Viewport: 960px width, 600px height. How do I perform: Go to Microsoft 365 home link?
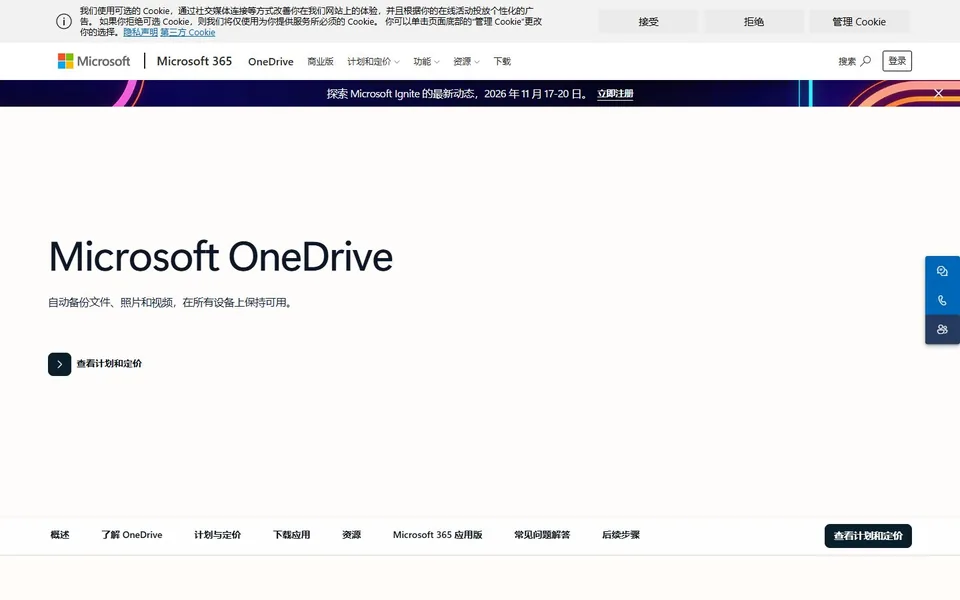click(x=194, y=61)
